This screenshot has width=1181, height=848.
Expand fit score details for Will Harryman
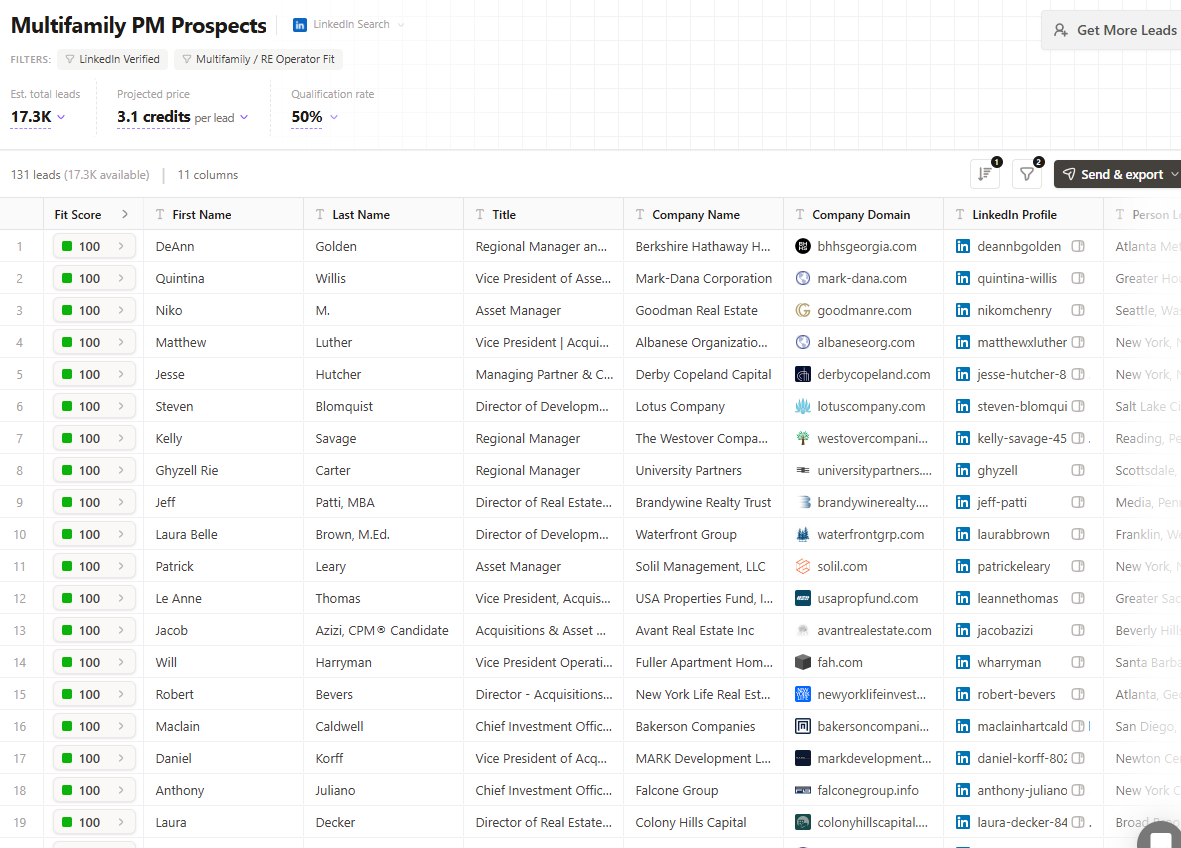pyautogui.click(x=121, y=662)
